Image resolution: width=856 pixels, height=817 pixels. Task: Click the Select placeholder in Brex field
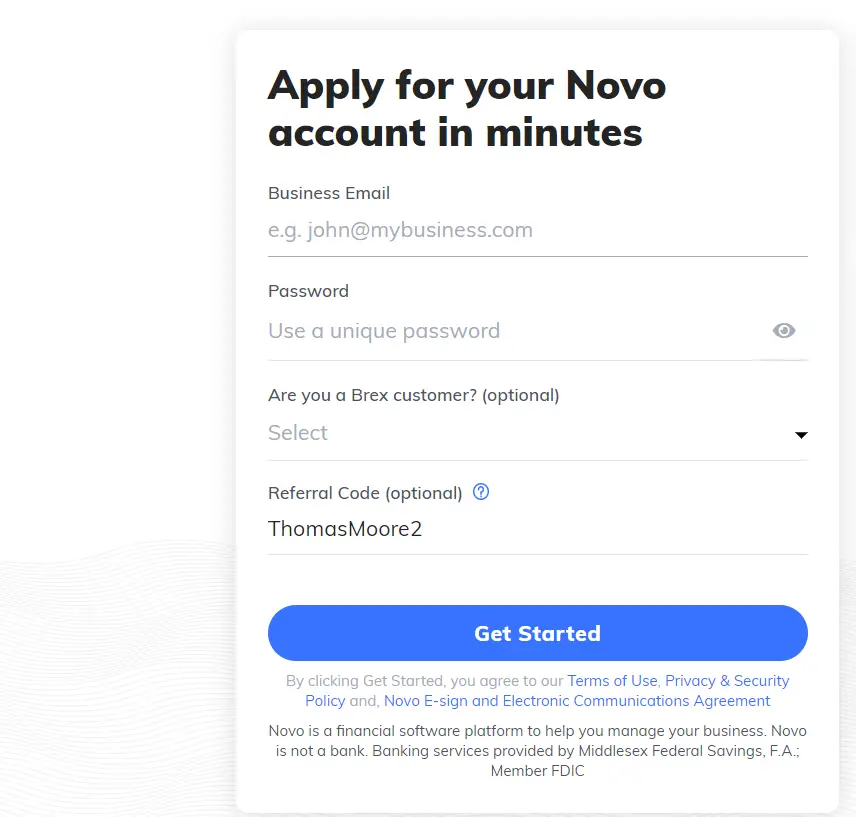point(298,433)
